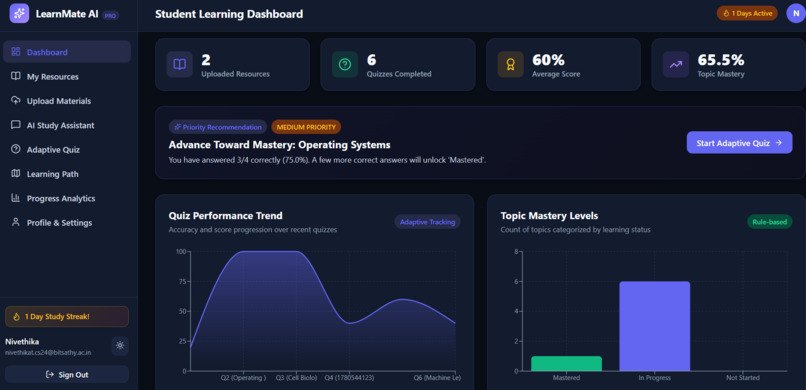Select Adaptive Quiz in sidebar

pyautogui.click(x=67, y=150)
